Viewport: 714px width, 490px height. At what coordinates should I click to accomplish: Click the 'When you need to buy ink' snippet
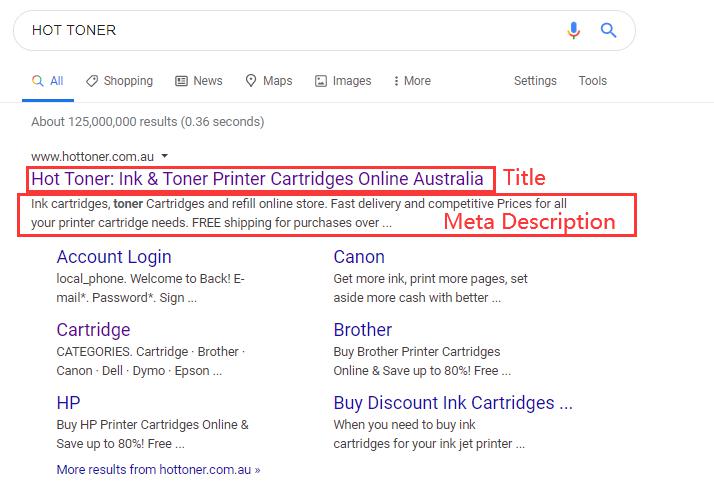[x=429, y=434]
